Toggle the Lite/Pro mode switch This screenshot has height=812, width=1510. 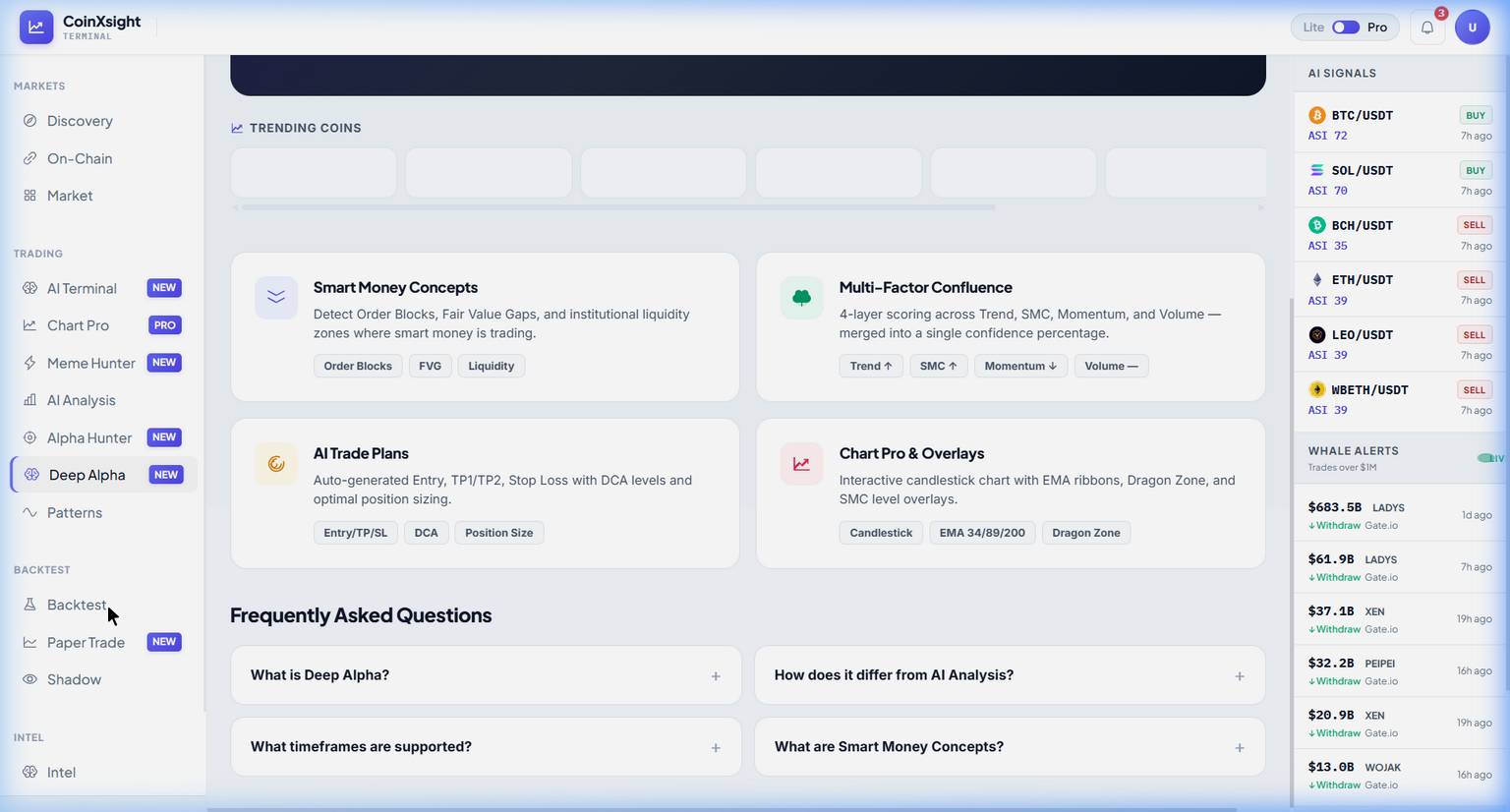(1345, 28)
